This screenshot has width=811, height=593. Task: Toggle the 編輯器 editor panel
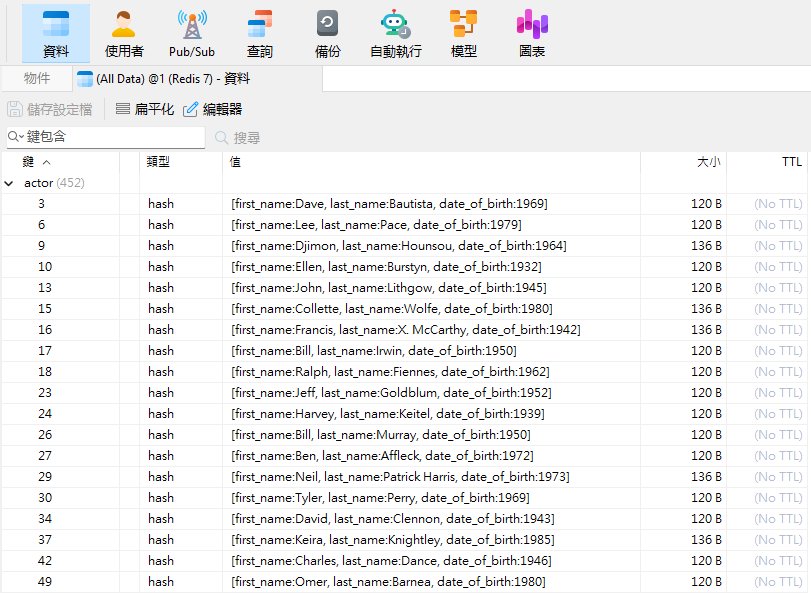coord(213,109)
